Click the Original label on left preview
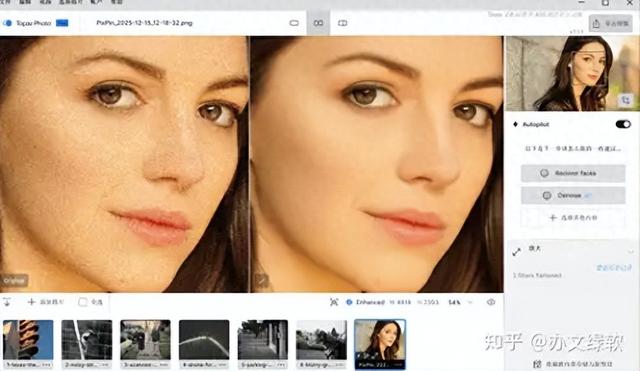The width and height of the screenshot is (640, 371). click(14, 281)
